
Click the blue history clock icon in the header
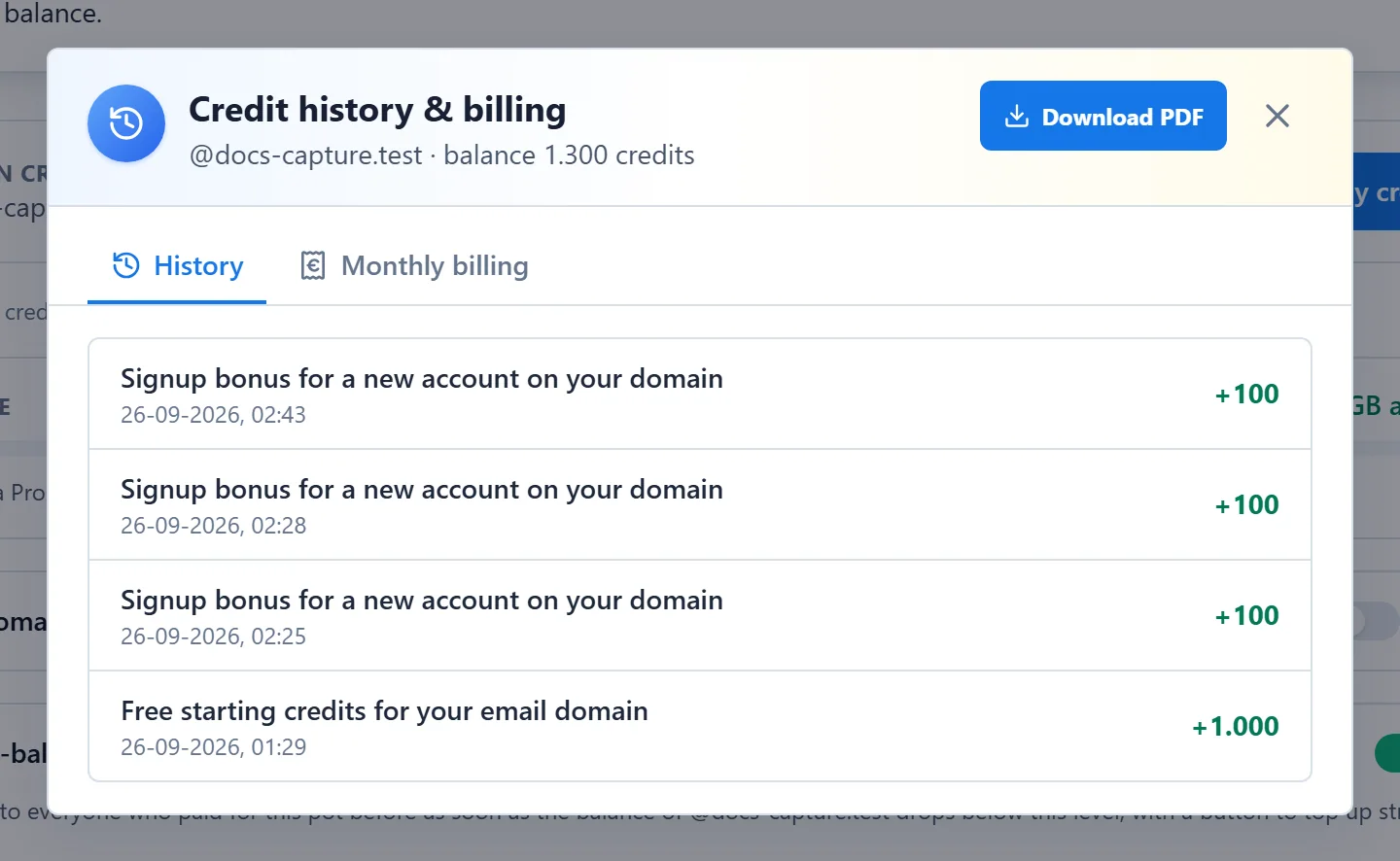click(126, 123)
